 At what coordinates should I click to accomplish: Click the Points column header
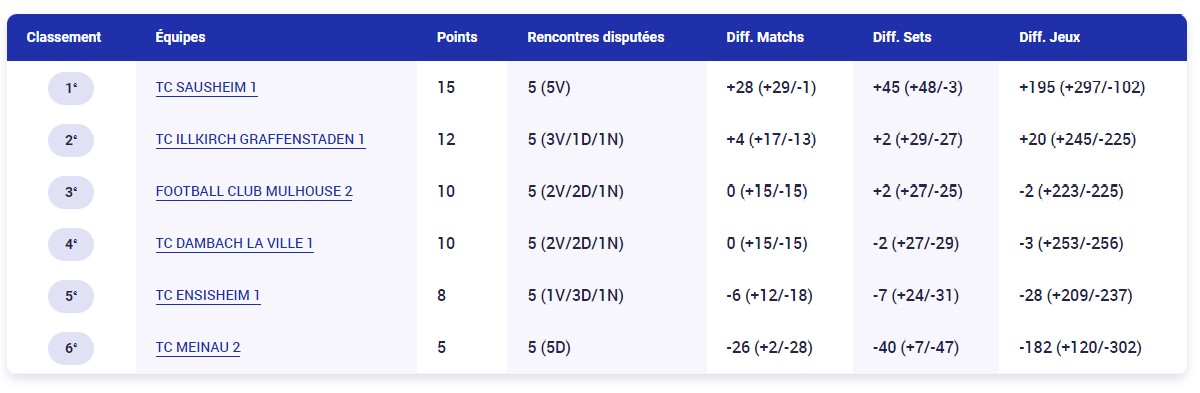pos(457,37)
